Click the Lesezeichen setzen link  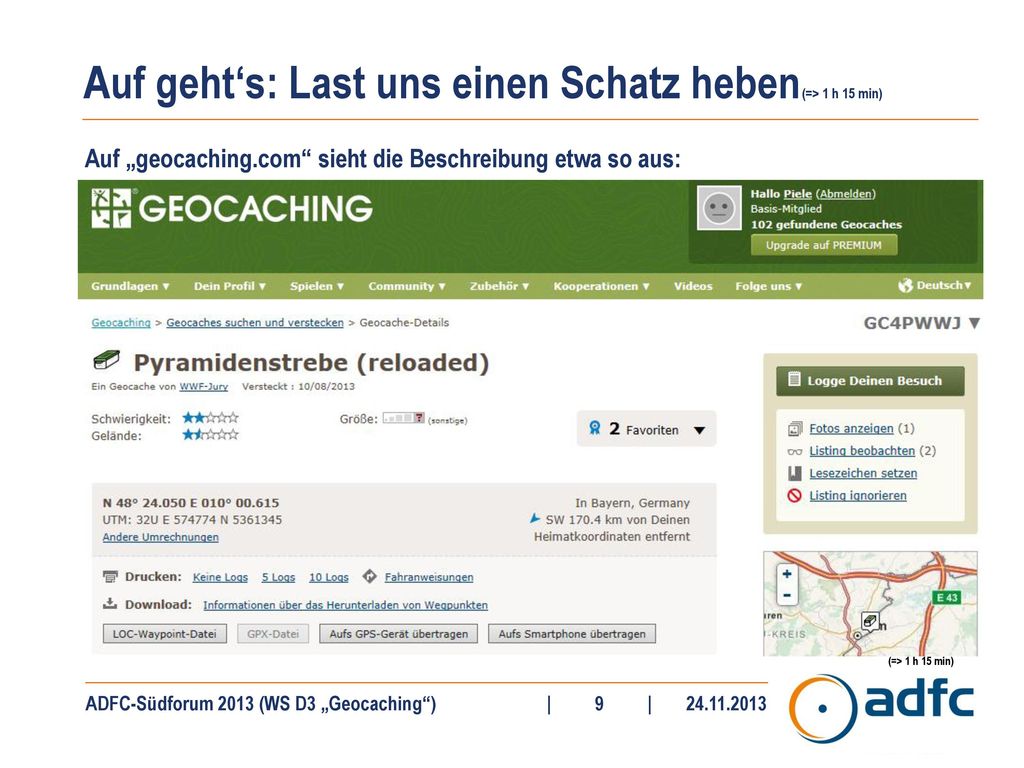pyautogui.click(x=863, y=473)
